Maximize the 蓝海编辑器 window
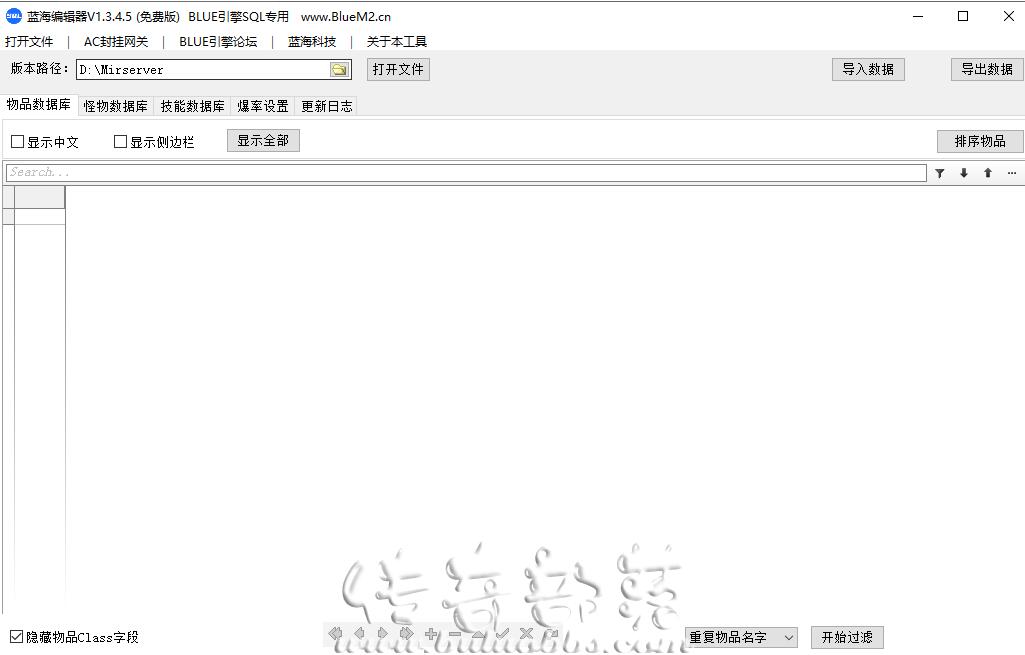This screenshot has height=655, width=1025. pyautogui.click(x=963, y=16)
